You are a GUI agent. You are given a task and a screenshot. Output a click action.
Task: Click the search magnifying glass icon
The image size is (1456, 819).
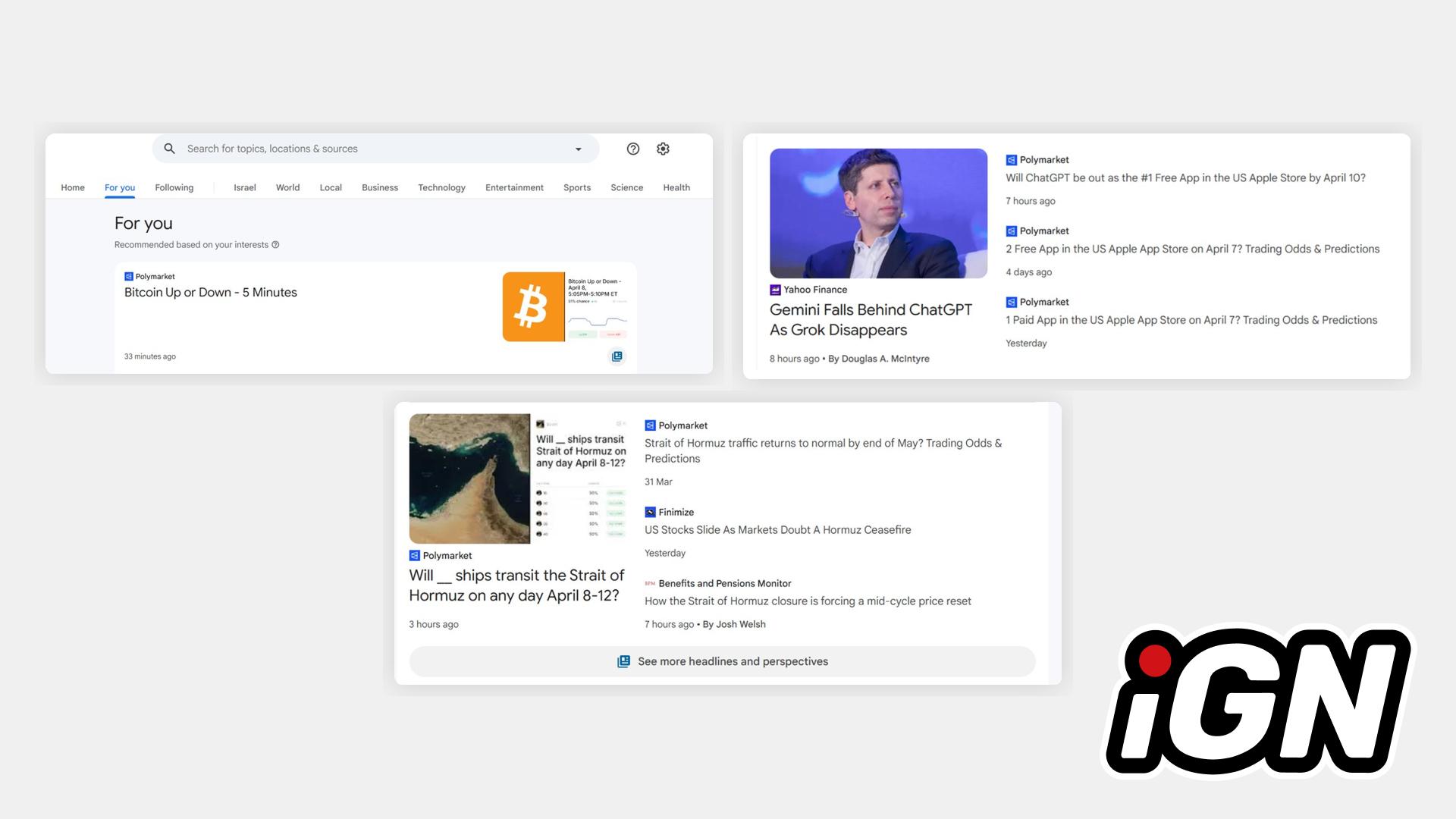coord(169,149)
